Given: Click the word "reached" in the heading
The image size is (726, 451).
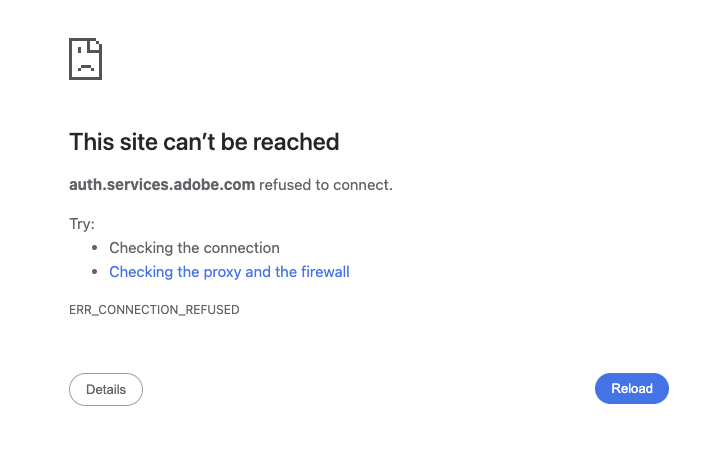Looking at the screenshot, I should tap(296, 142).
